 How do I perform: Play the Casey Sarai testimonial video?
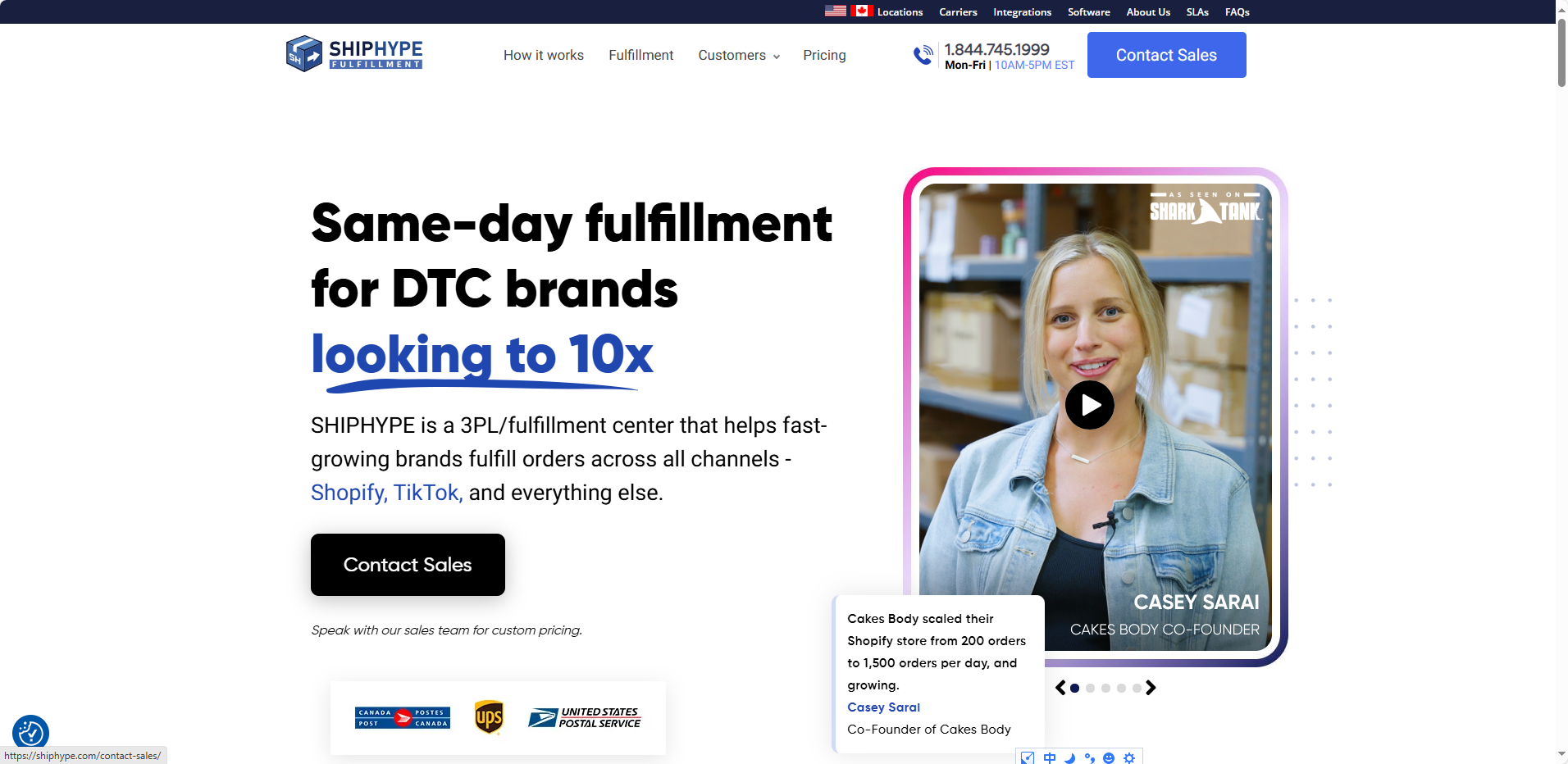1089,405
